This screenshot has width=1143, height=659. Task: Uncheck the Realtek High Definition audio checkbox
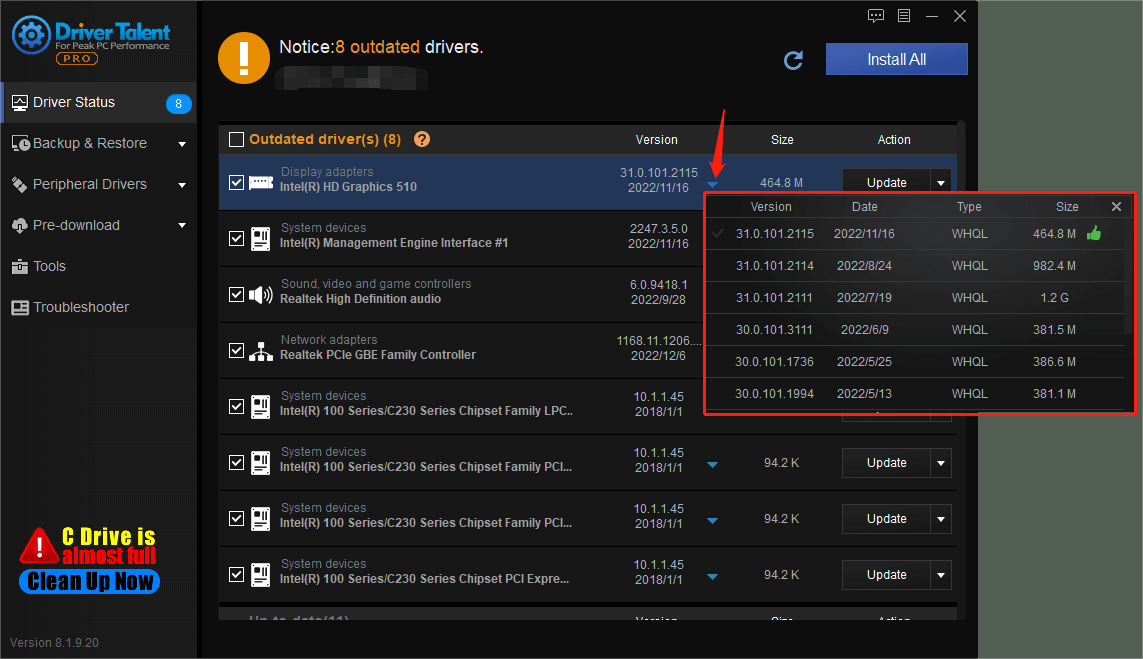click(236, 295)
